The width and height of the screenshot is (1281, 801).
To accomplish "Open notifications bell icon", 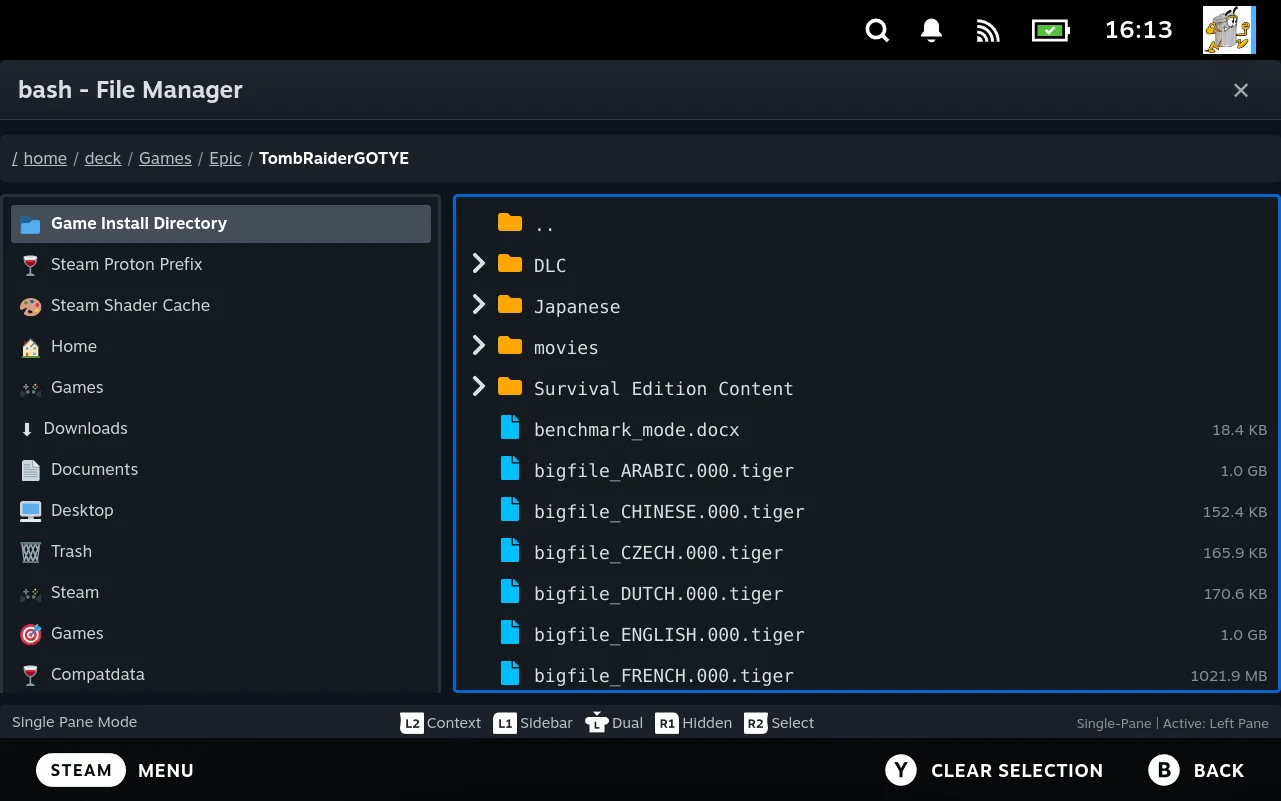I will (x=932, y=30).
